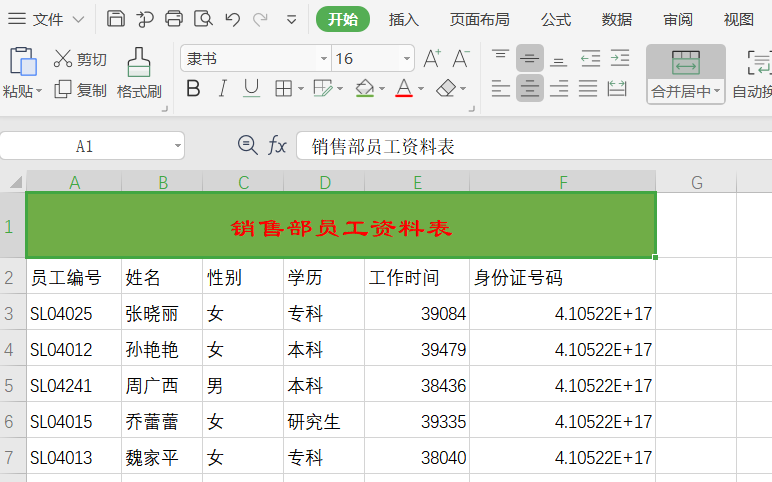Switch to the 插入 tab
The image size is (772, 482).
404,20
